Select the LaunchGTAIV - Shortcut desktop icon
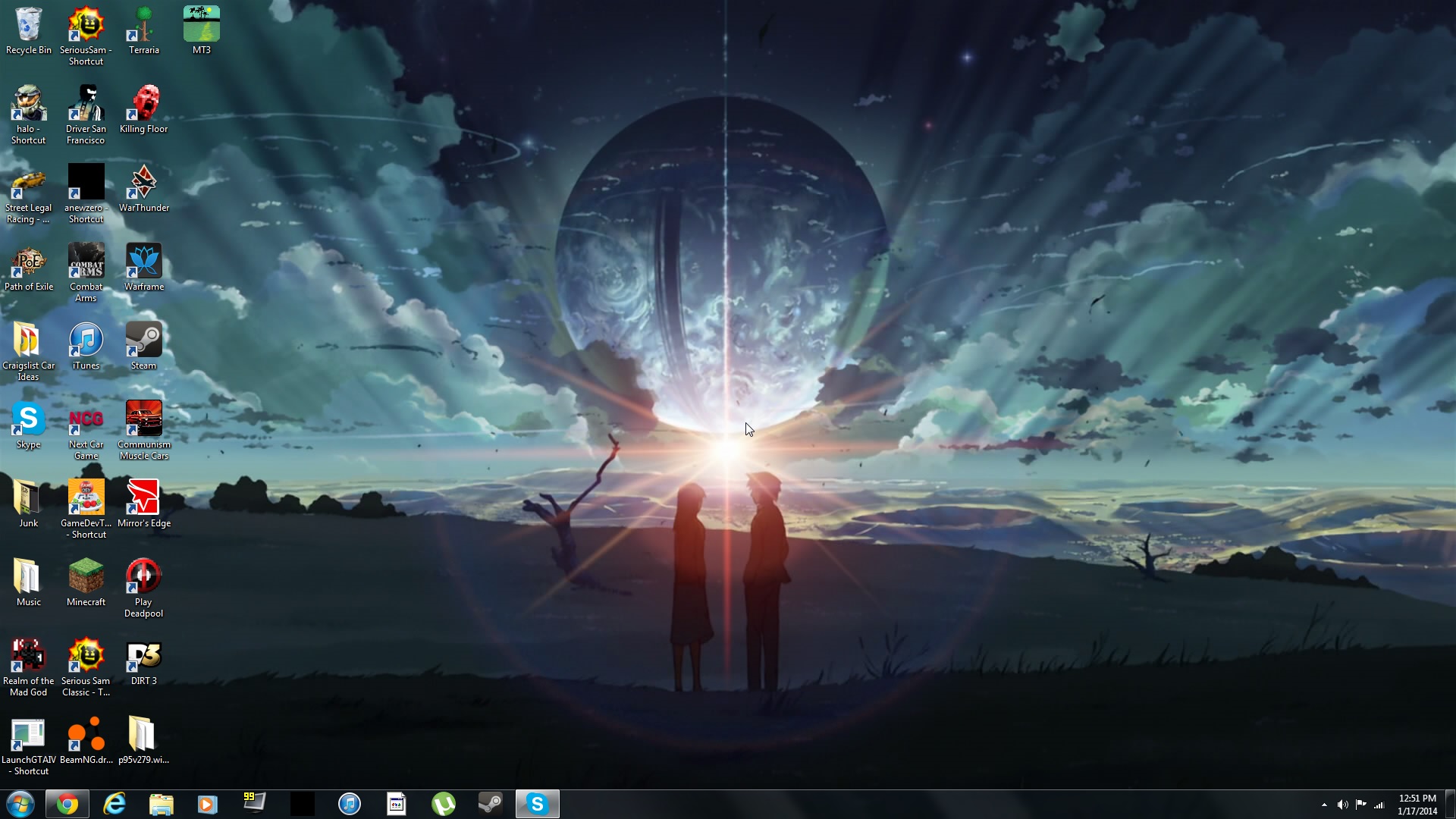This screenshot has width=1456, height=819. pyautogui.click(x=29, y=746)
